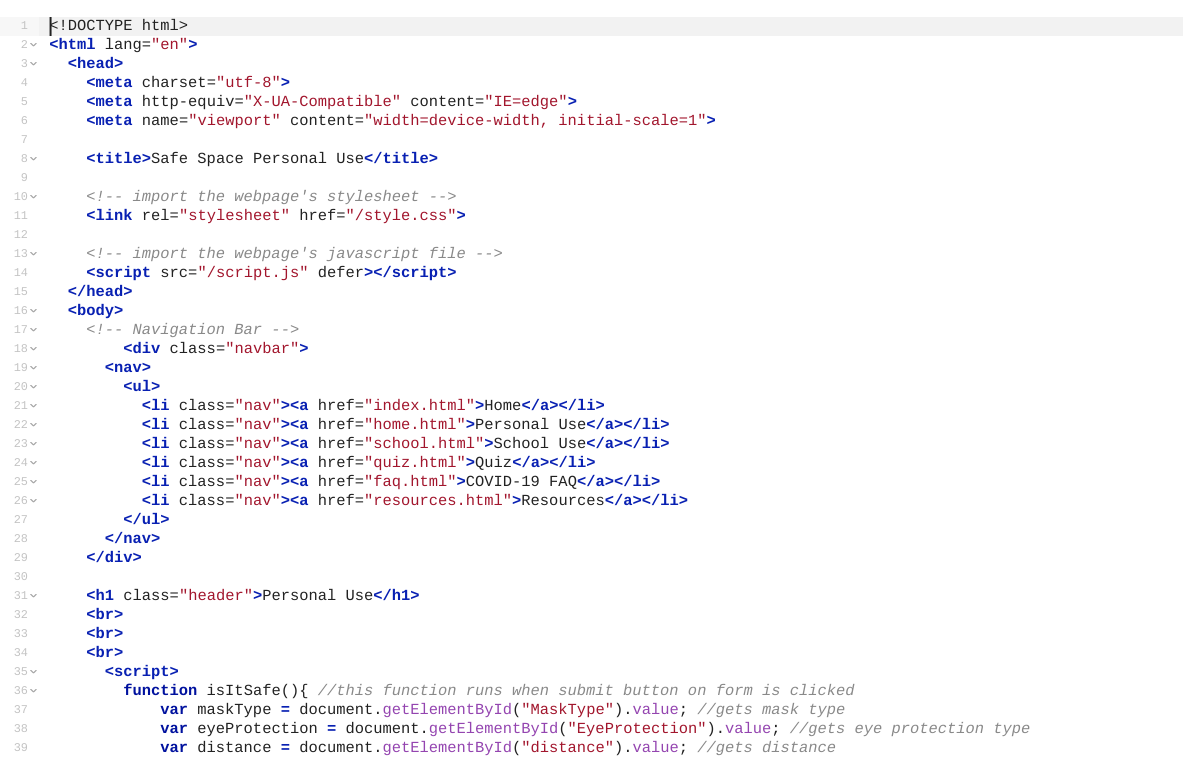Screen dimensions: 1183x757
Task: Click the "IE=edge" content value
Action: [526, 101]
